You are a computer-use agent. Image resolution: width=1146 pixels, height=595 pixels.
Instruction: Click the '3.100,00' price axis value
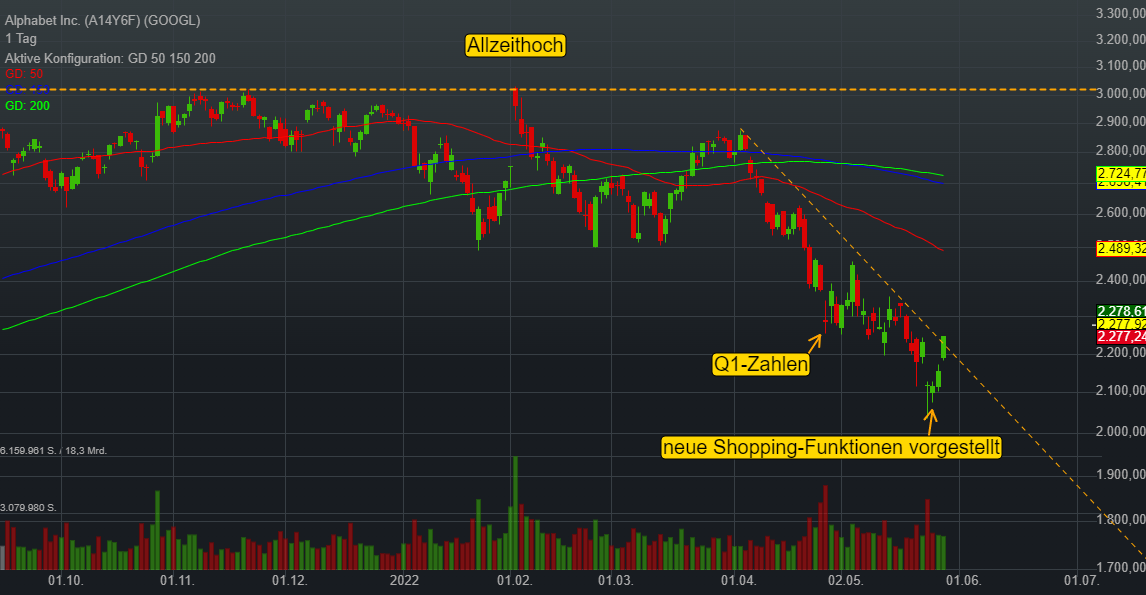coord(1120,66)
